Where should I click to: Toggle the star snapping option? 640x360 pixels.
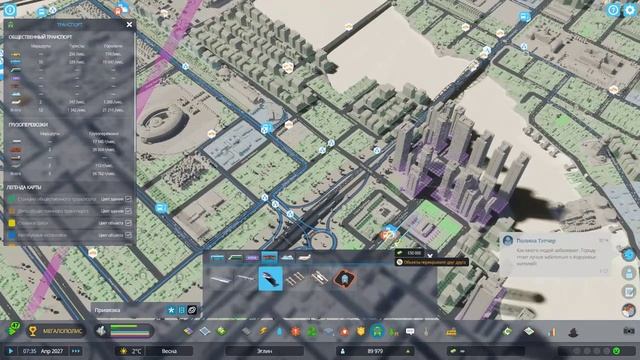[171, 310]
